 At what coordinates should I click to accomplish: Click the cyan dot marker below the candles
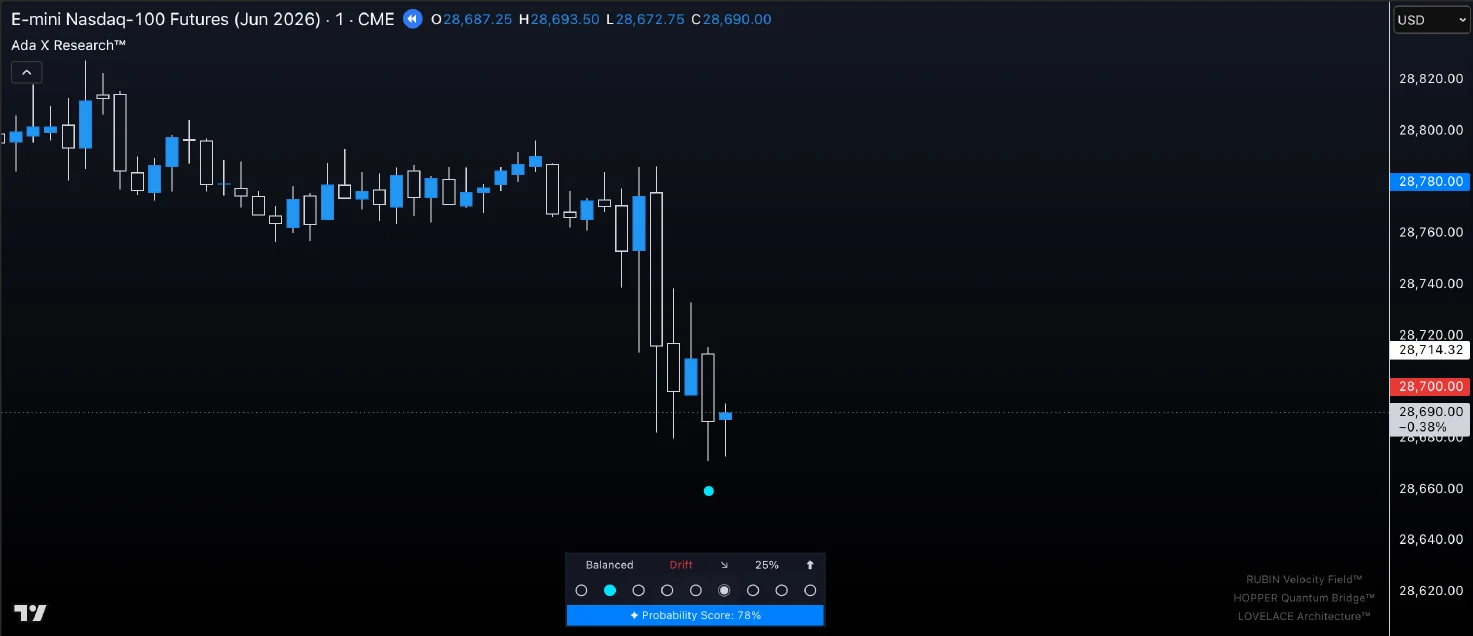click(709, 491)
